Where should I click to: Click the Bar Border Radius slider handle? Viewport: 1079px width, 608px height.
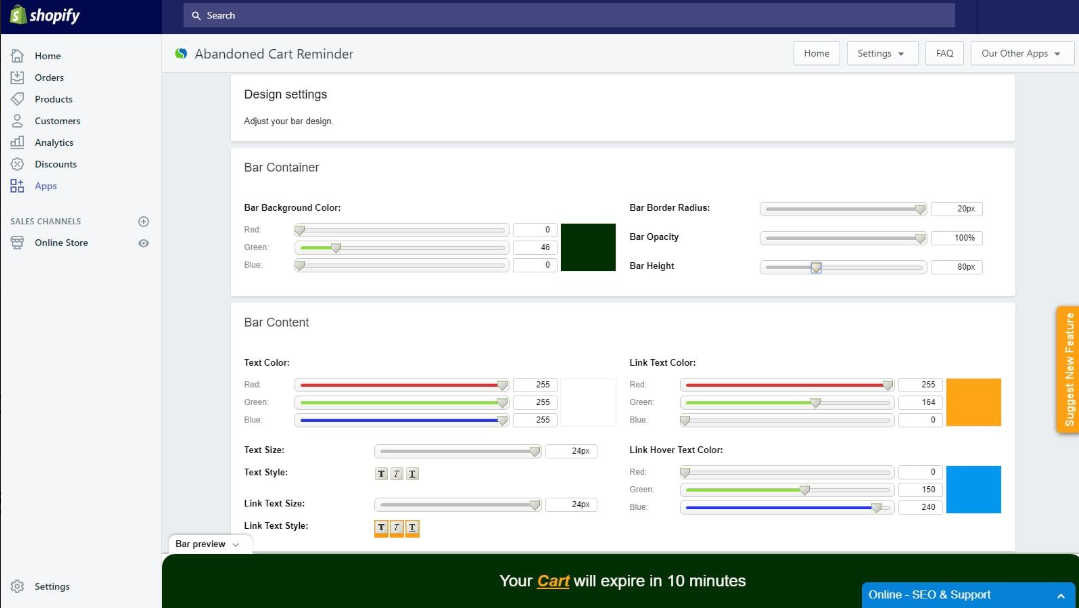tap(920, 209)
